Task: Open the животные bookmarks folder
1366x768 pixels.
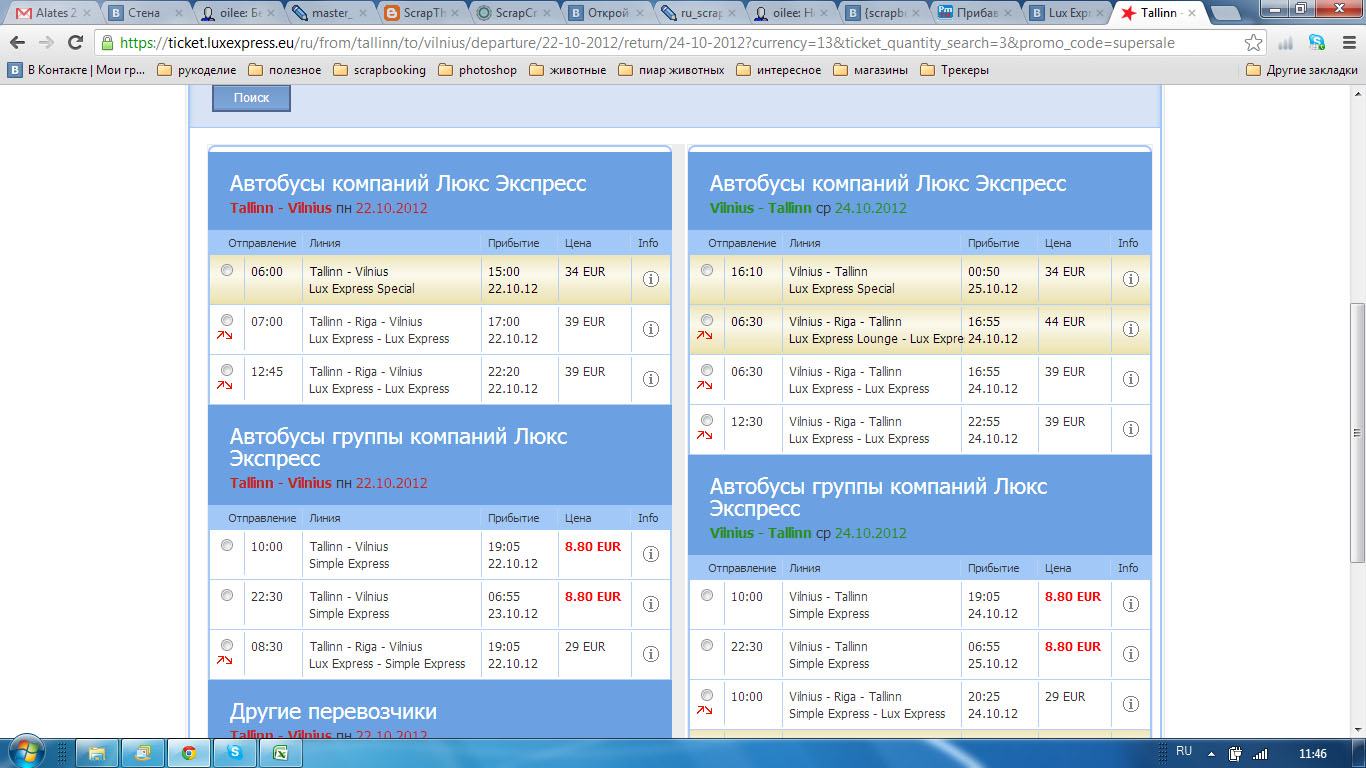Action: tap(567, 70)
